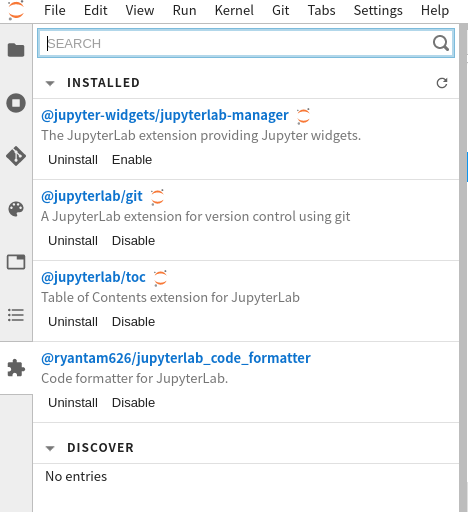Screen dimensions: 468x512
Task: Click Jupyter icon next to @jupyterlab/toc
Action: [x=160, y=278]
